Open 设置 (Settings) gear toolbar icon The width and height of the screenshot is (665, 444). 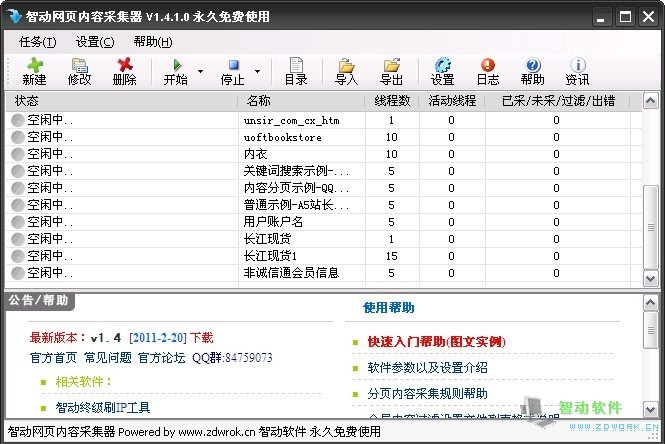click(442, 71)
